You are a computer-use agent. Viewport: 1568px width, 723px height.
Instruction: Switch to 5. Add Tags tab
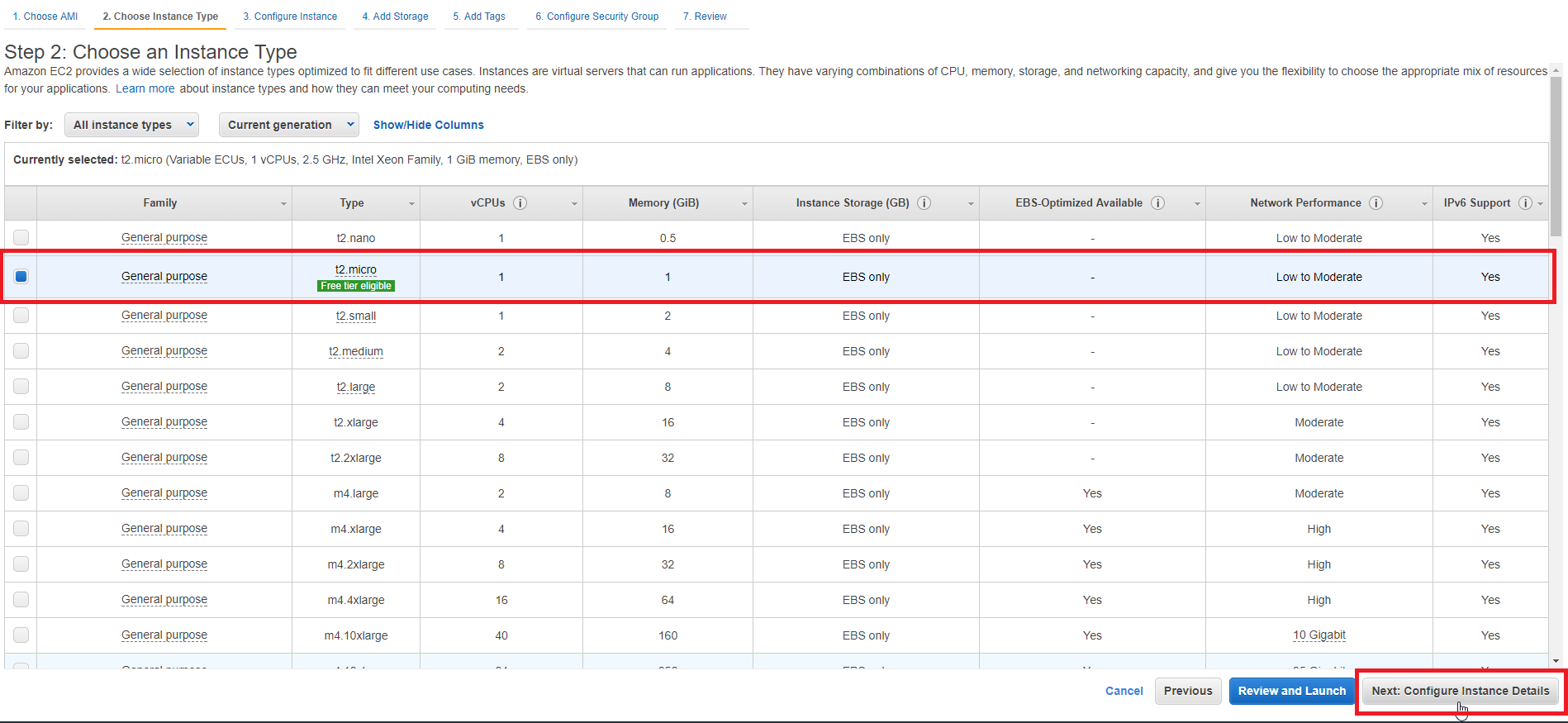(479, 17)
